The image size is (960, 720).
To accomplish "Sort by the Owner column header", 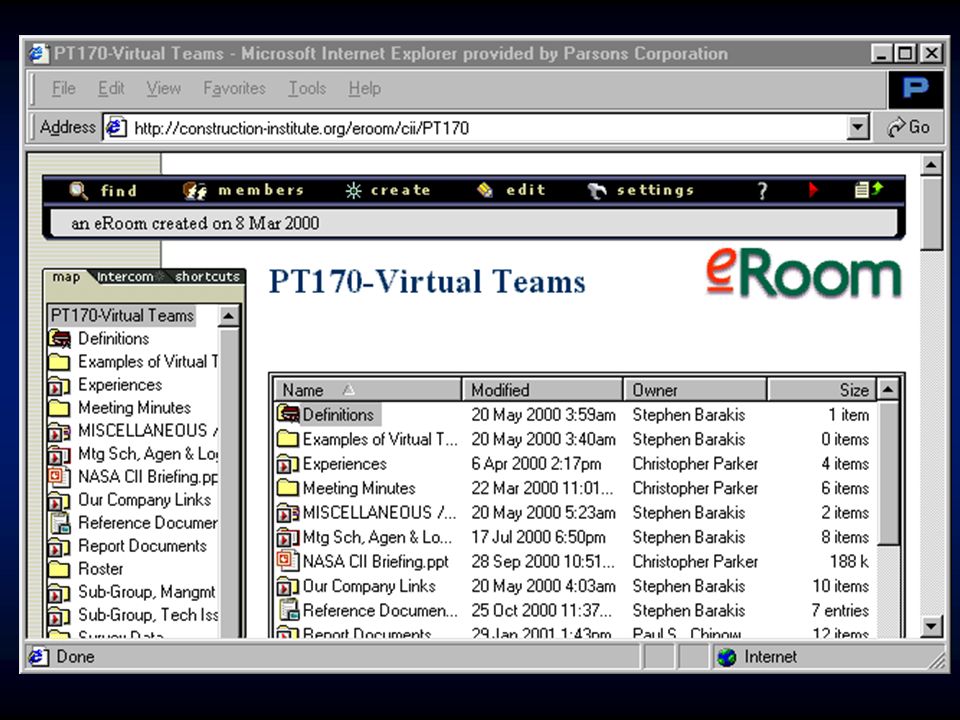I will tap(695, 390).
